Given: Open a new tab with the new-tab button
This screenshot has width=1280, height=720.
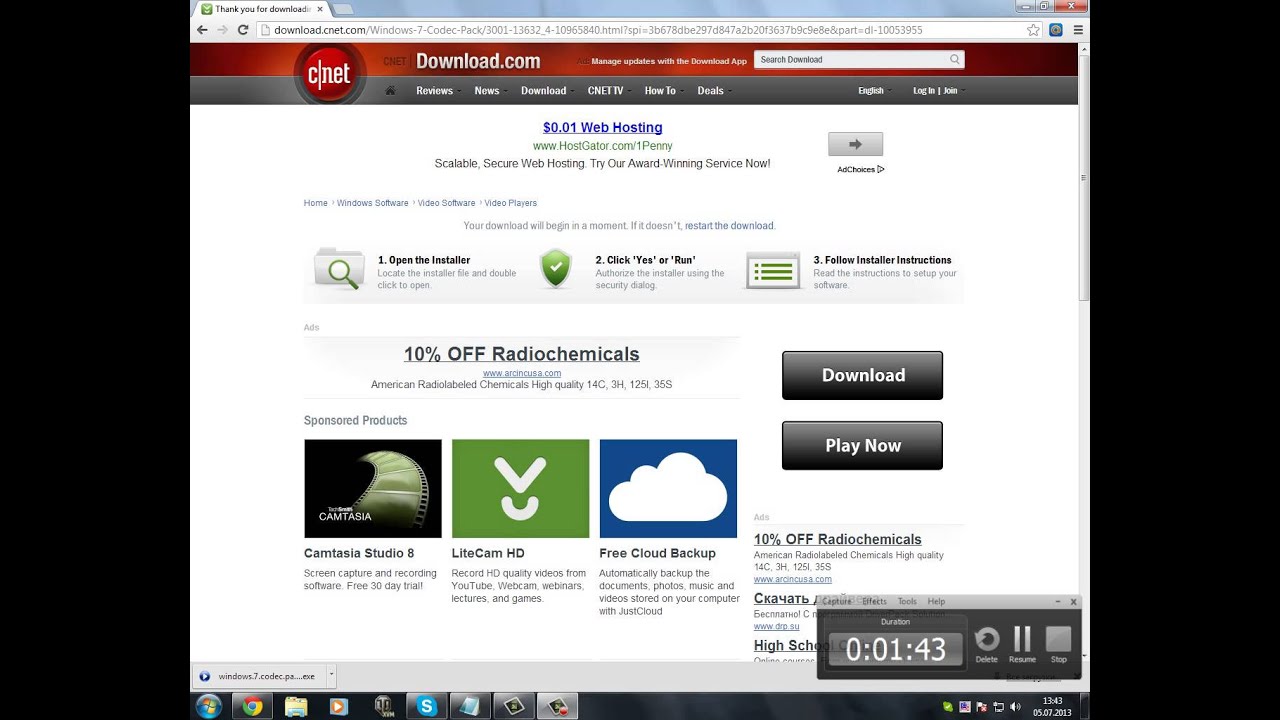Looking at the screenshot, I should tap(343, 9).
